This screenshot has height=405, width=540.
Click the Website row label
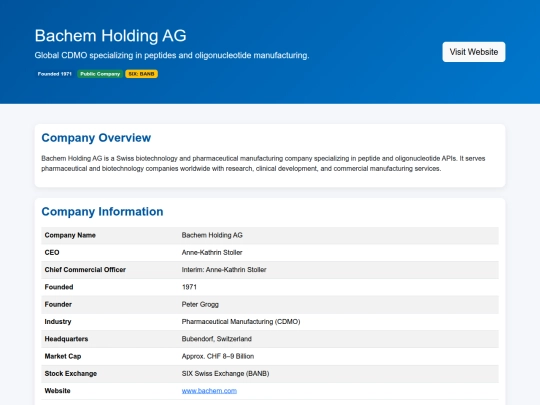(x=58, y=391)
